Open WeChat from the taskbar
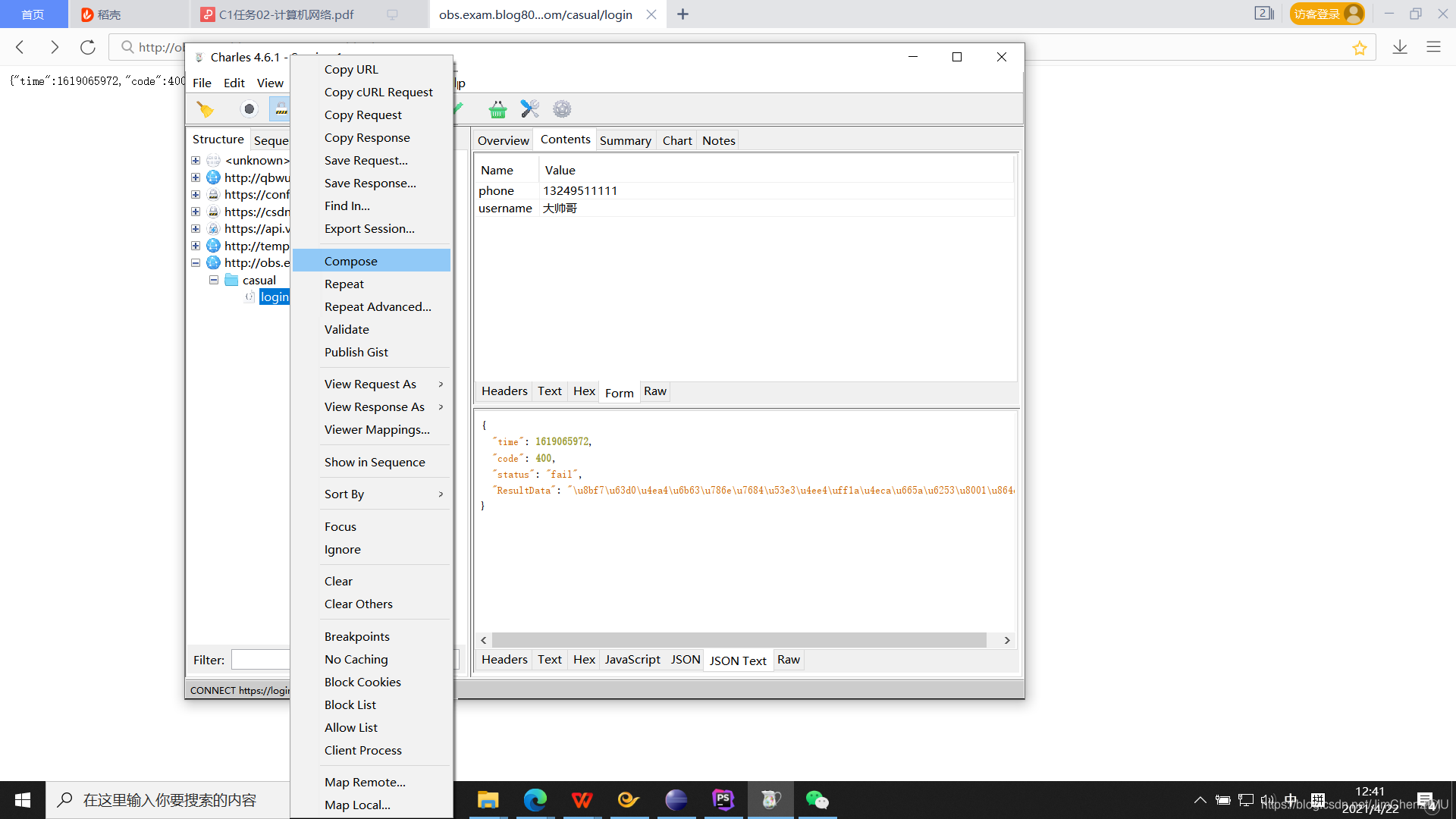The width and height of the screenshot is (1456, 819). (x=817, y=800)
